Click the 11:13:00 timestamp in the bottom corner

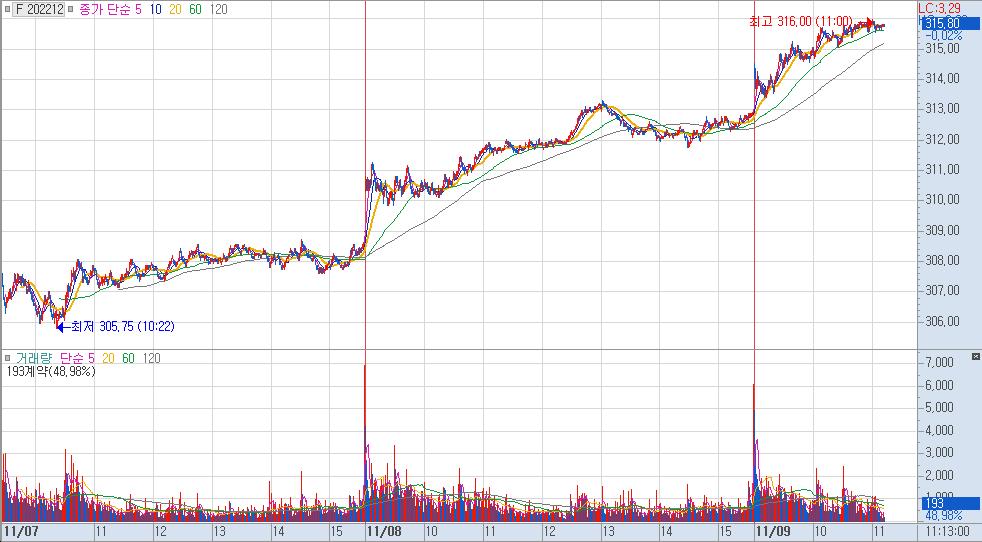947,531
